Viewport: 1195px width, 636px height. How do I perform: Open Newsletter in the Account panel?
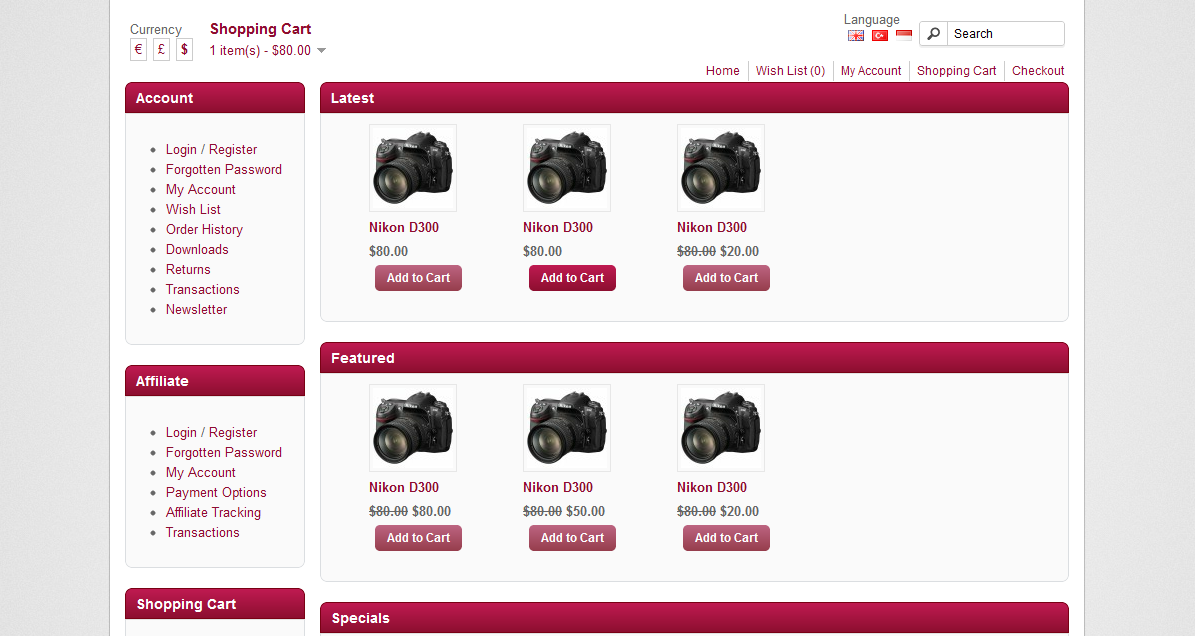tap(197, 310)
